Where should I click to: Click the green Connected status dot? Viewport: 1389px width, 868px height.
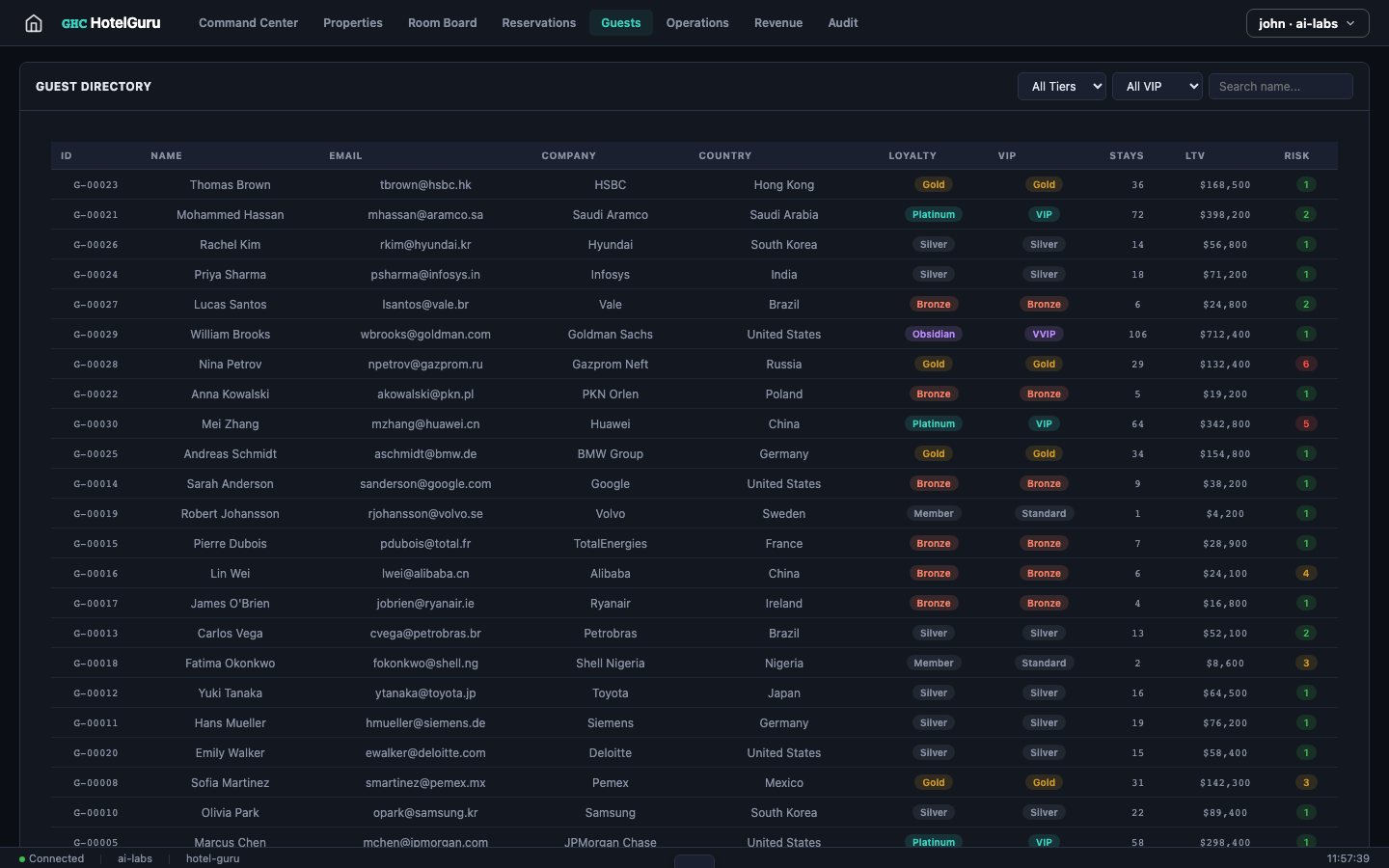click(21, 858)
